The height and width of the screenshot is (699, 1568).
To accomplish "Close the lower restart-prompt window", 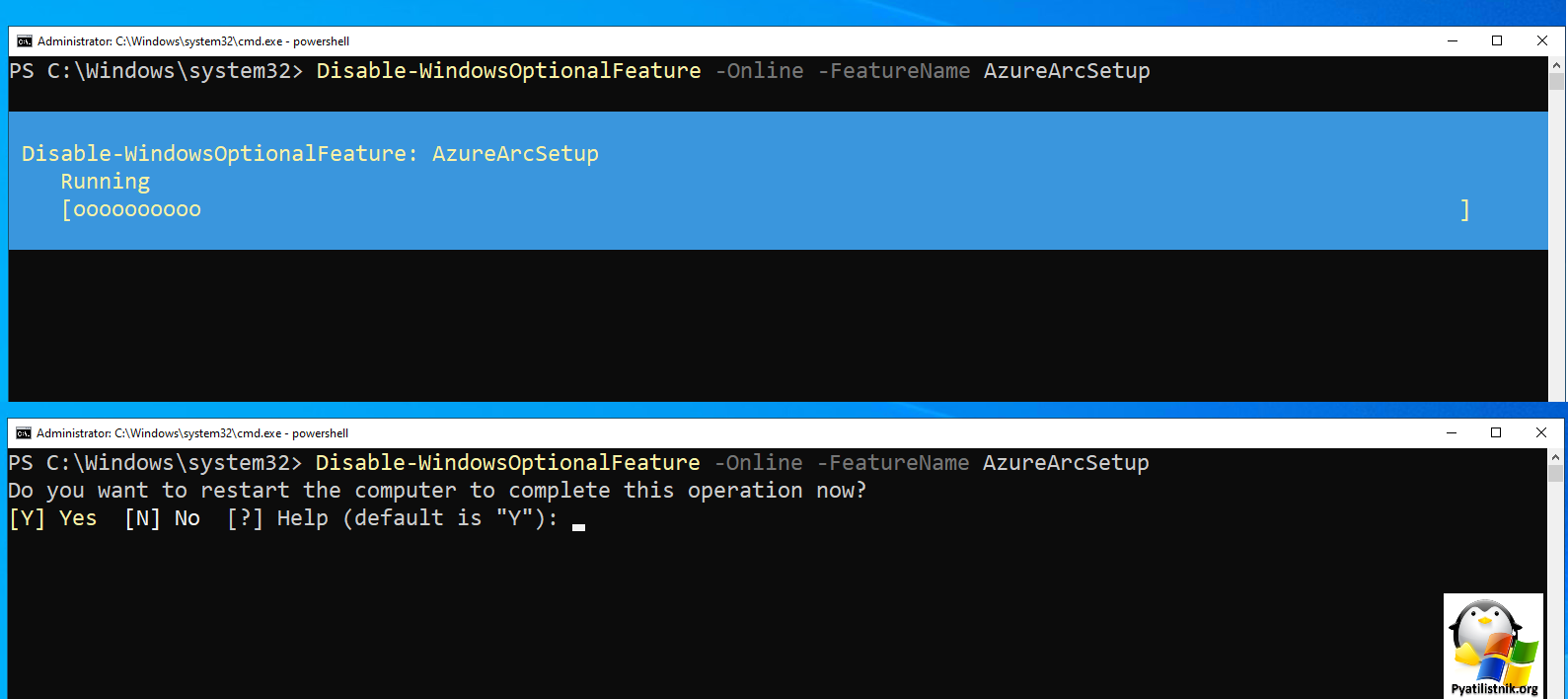I will 1541,433.
